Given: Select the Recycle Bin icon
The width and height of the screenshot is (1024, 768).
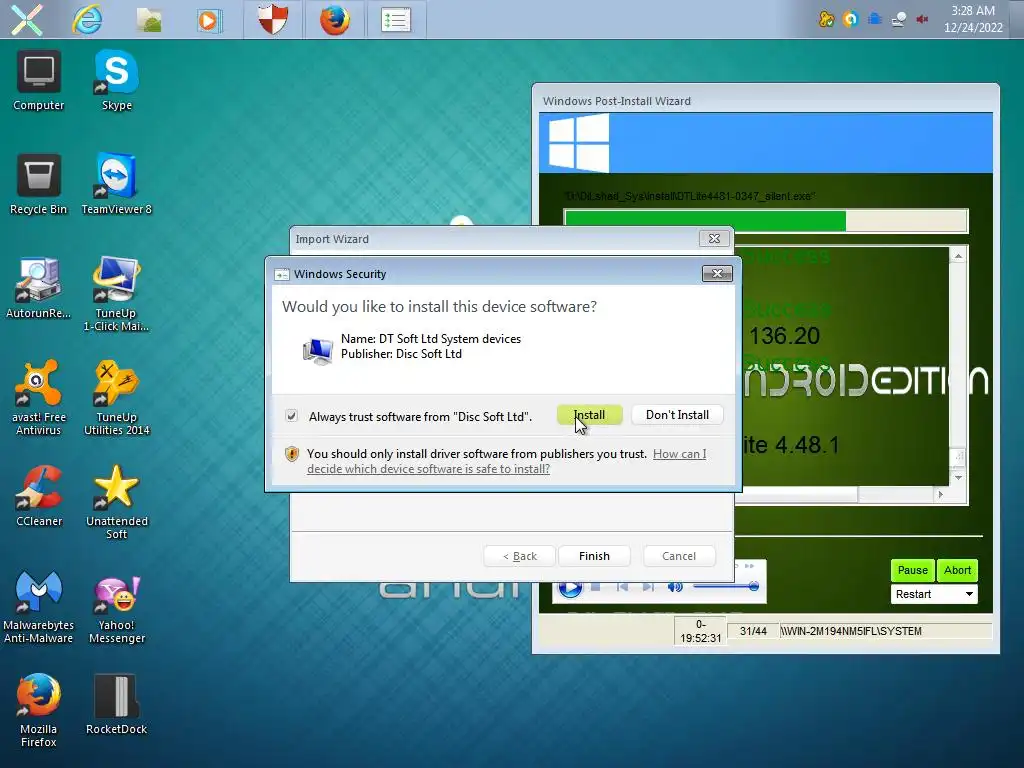Looking at the screenshot, I should pyautogui.click(x=39, y=185).
